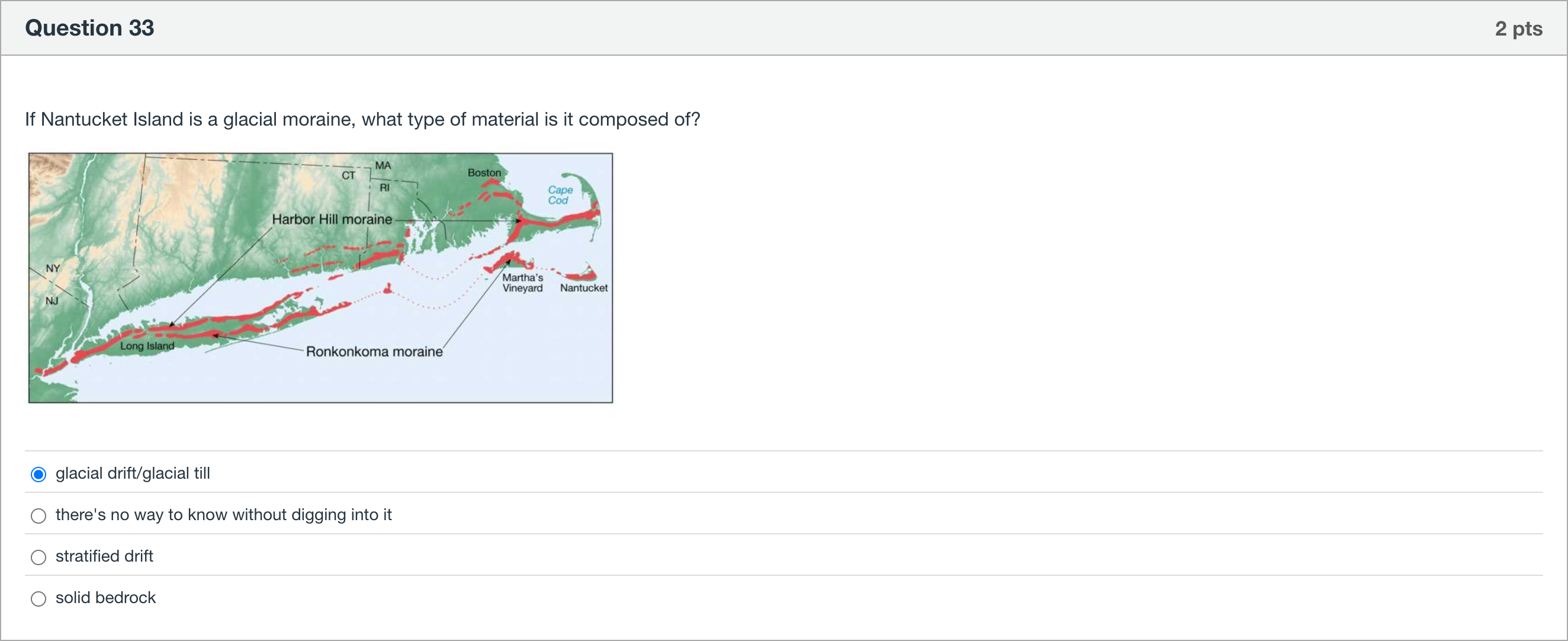Click the 'Harbor Hill moraine' map label
Viewport: 1568px width, 641px height.
pos(332,219)
